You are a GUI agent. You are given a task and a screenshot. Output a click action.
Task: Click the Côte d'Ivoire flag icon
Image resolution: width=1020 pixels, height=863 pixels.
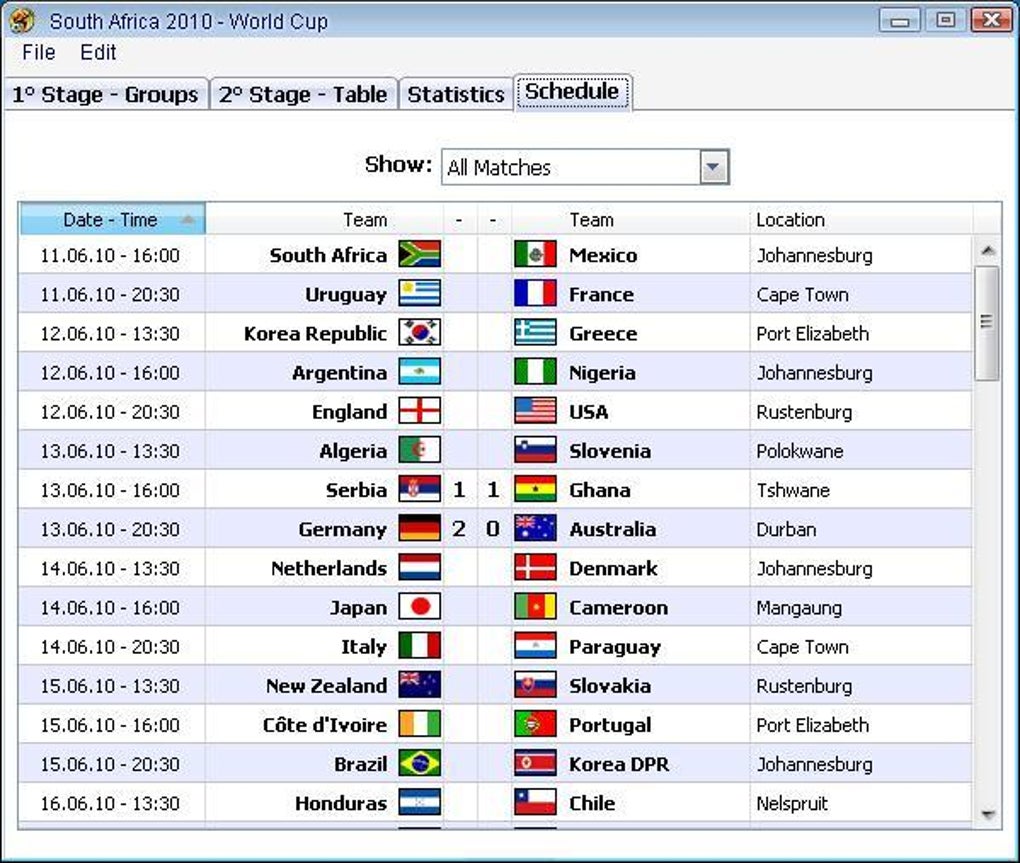click(x=419, y=724)
